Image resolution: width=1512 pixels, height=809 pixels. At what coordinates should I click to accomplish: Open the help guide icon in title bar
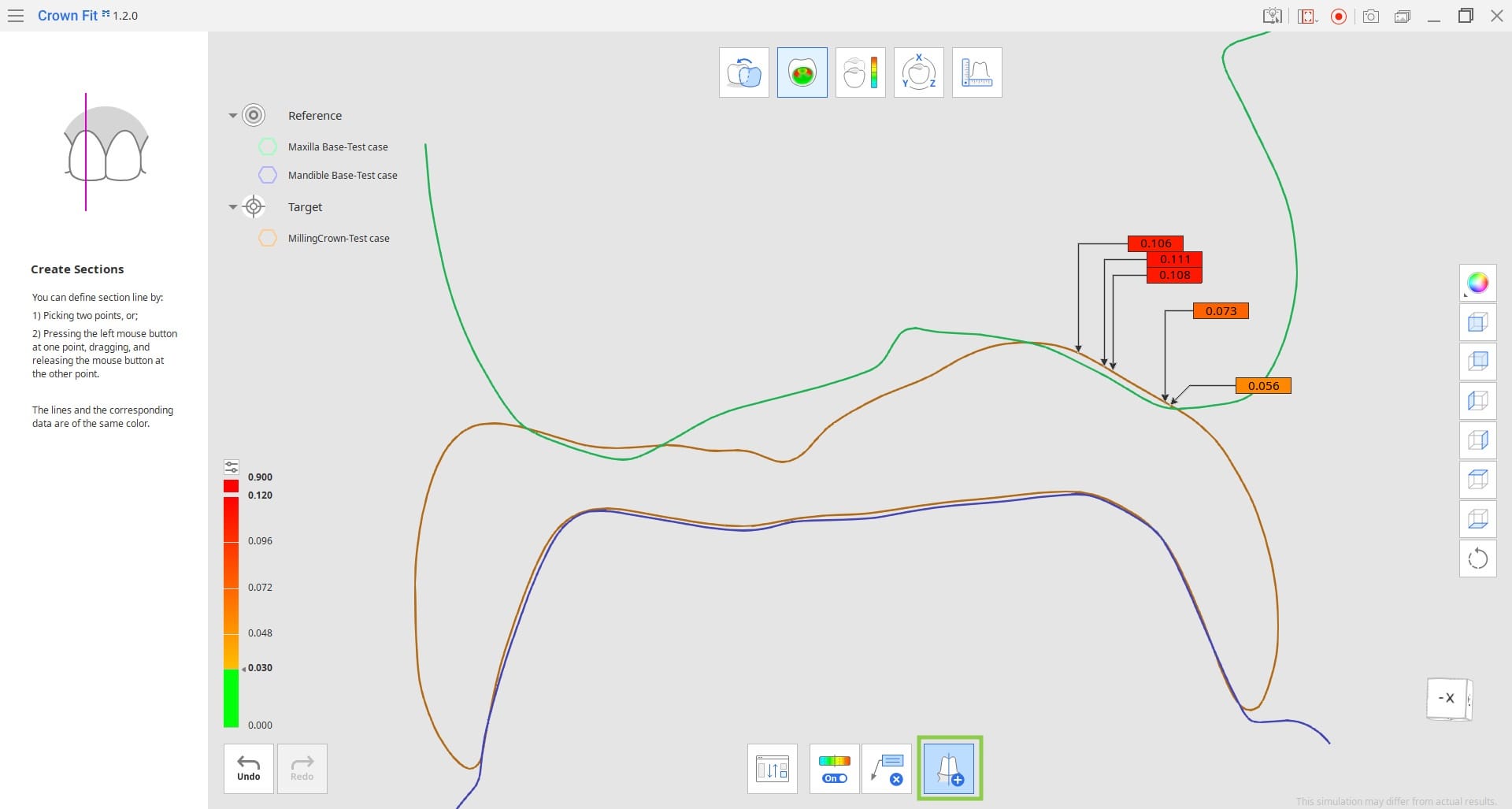click(x=1272, y=16)
